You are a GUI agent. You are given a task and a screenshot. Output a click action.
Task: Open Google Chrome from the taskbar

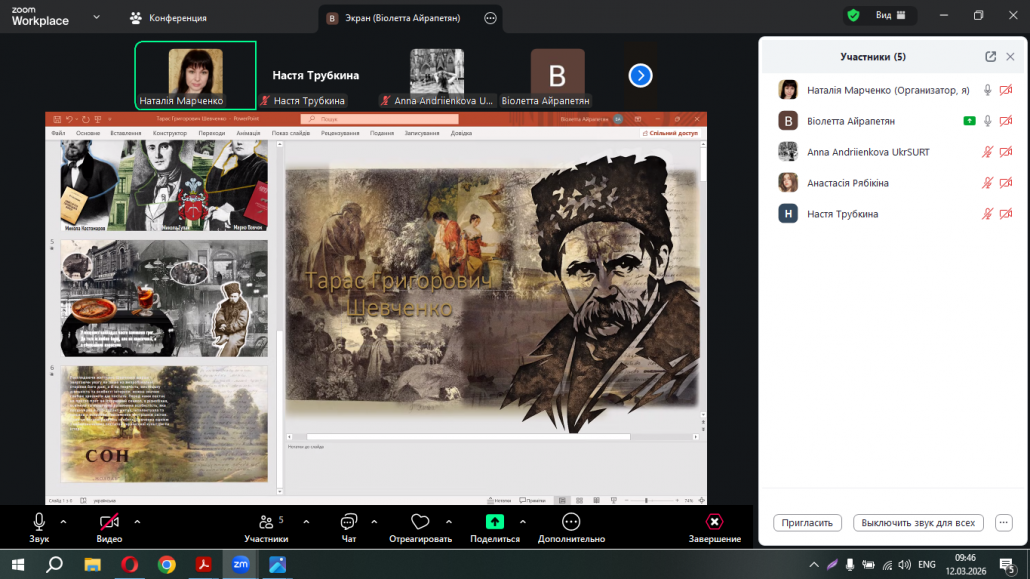tap(167, 564)
